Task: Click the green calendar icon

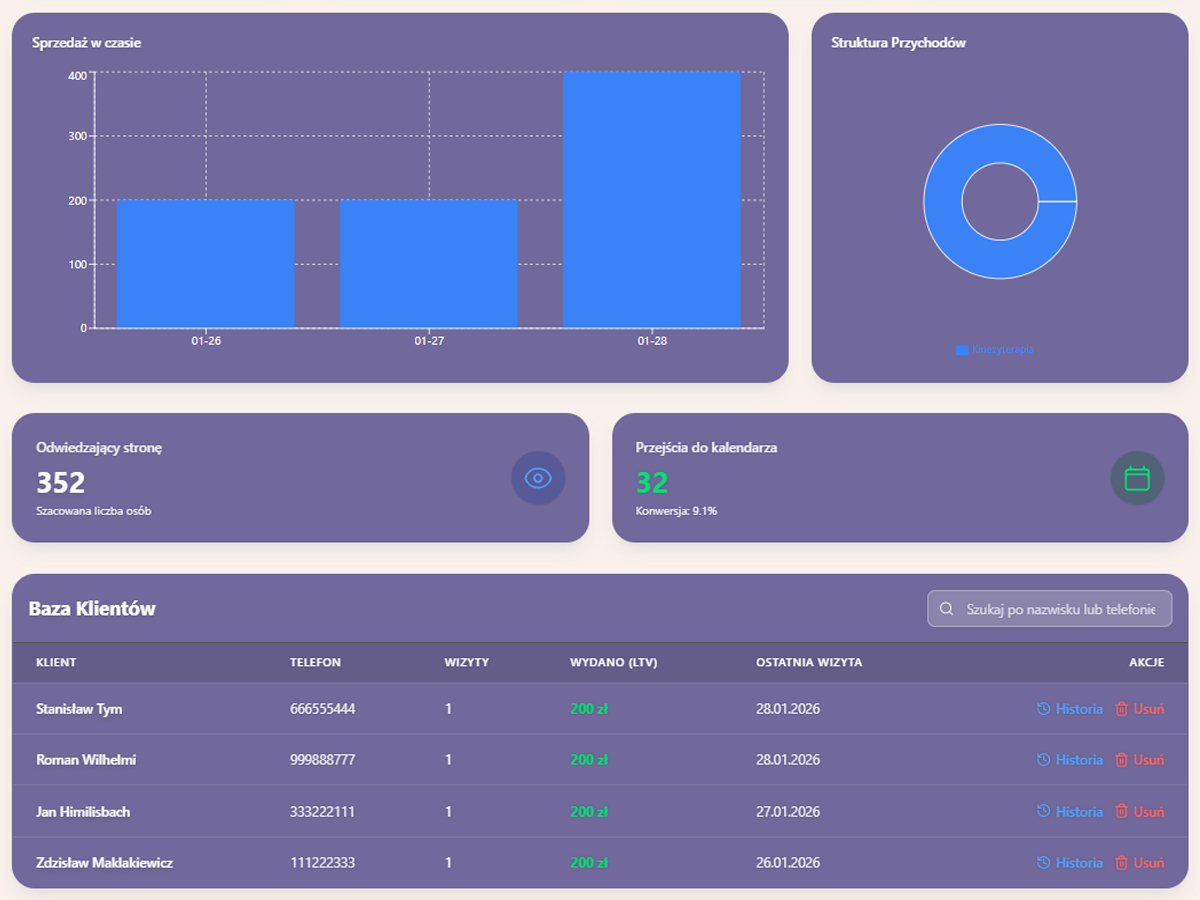Action: click(1137, 478)
